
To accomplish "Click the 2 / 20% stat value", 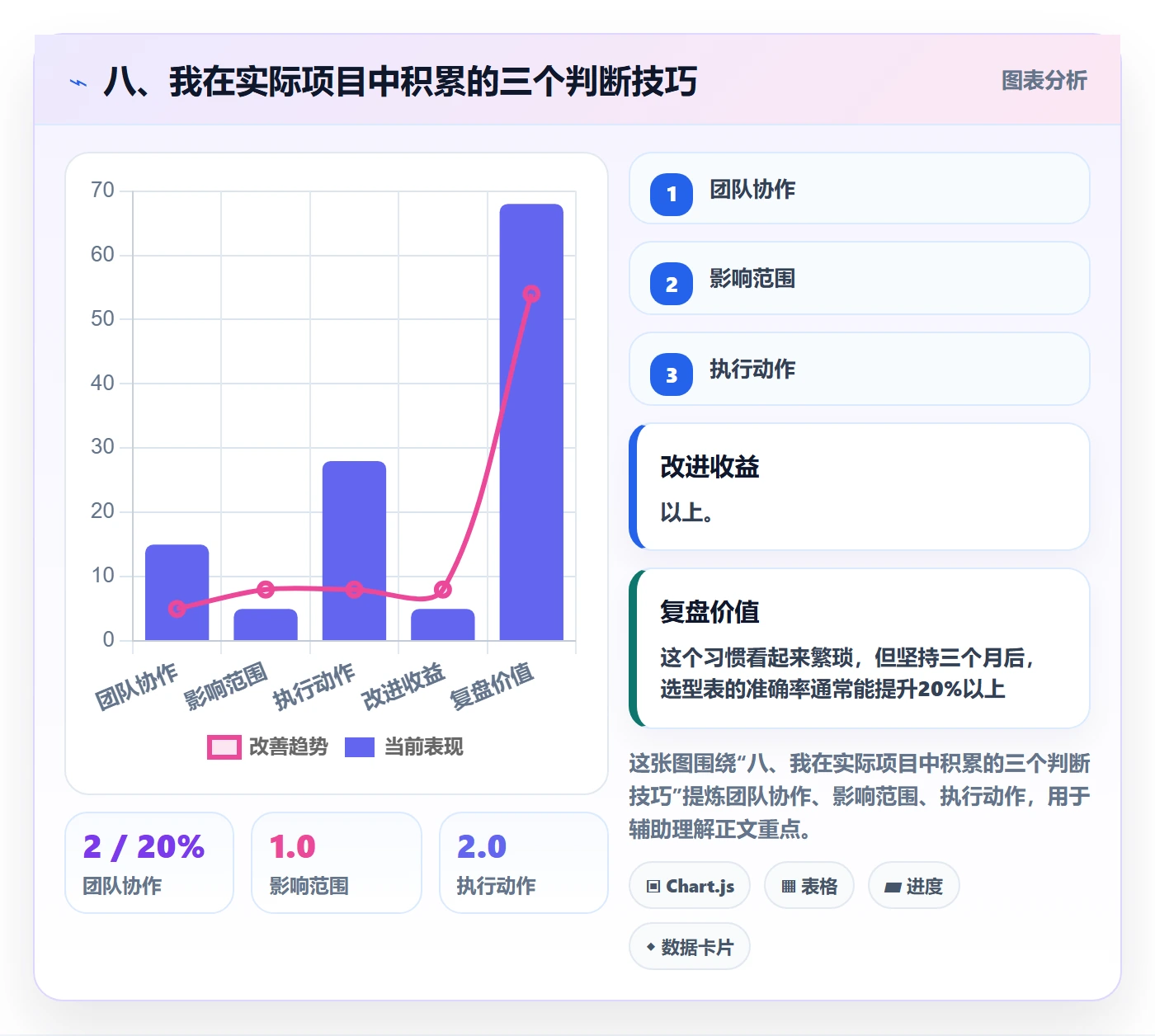I will tap(144, 846).
